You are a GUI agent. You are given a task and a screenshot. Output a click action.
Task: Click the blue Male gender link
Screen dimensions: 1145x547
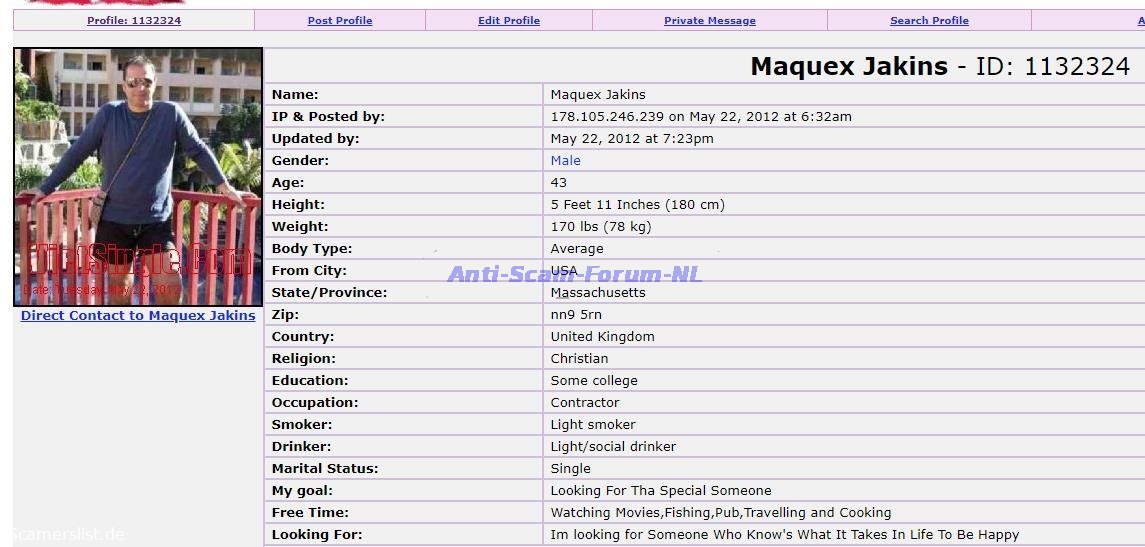coord(565,161)
